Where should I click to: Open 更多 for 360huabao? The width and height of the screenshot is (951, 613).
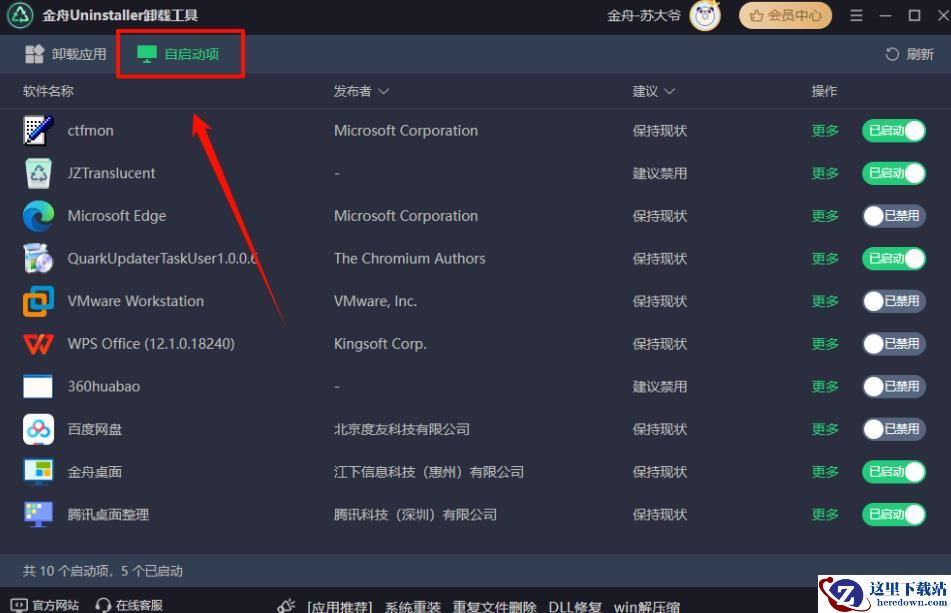[825, 386]
